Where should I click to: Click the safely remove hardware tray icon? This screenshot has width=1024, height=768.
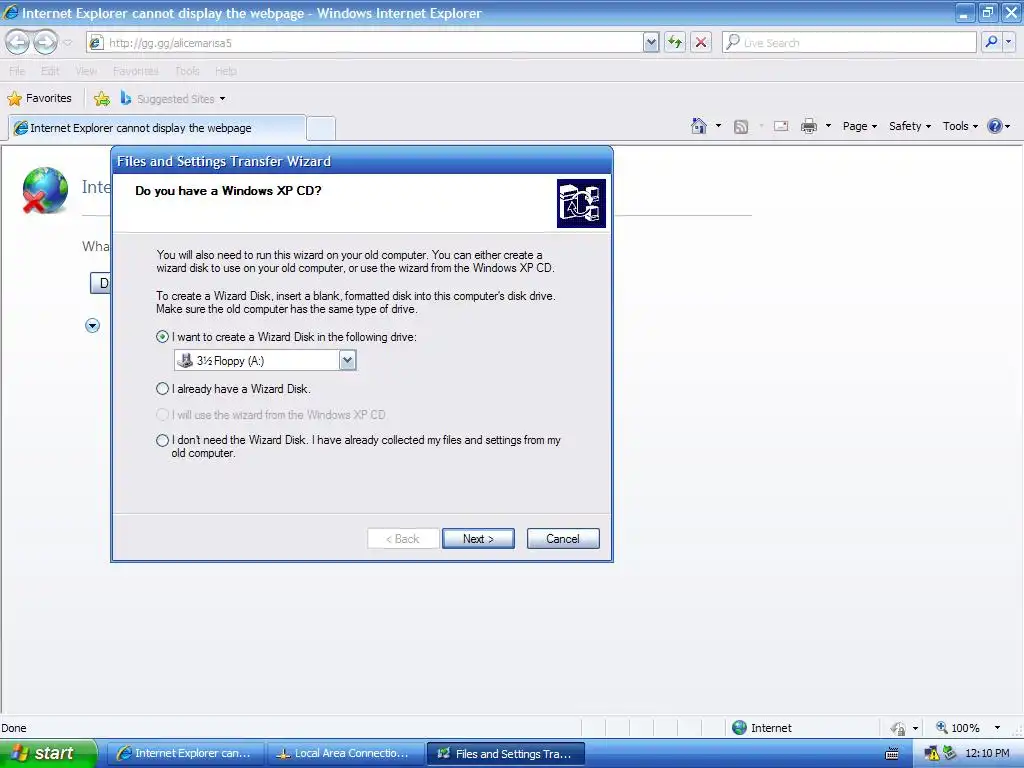tap(949, 753)
